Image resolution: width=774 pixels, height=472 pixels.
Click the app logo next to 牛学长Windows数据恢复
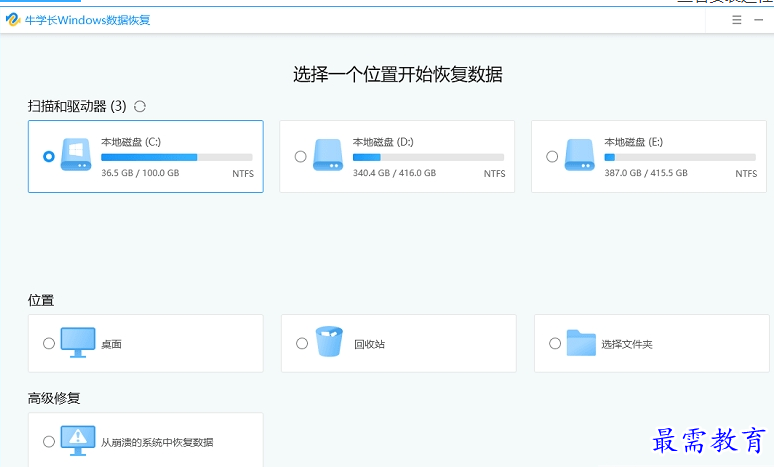[x=13, y=20]
